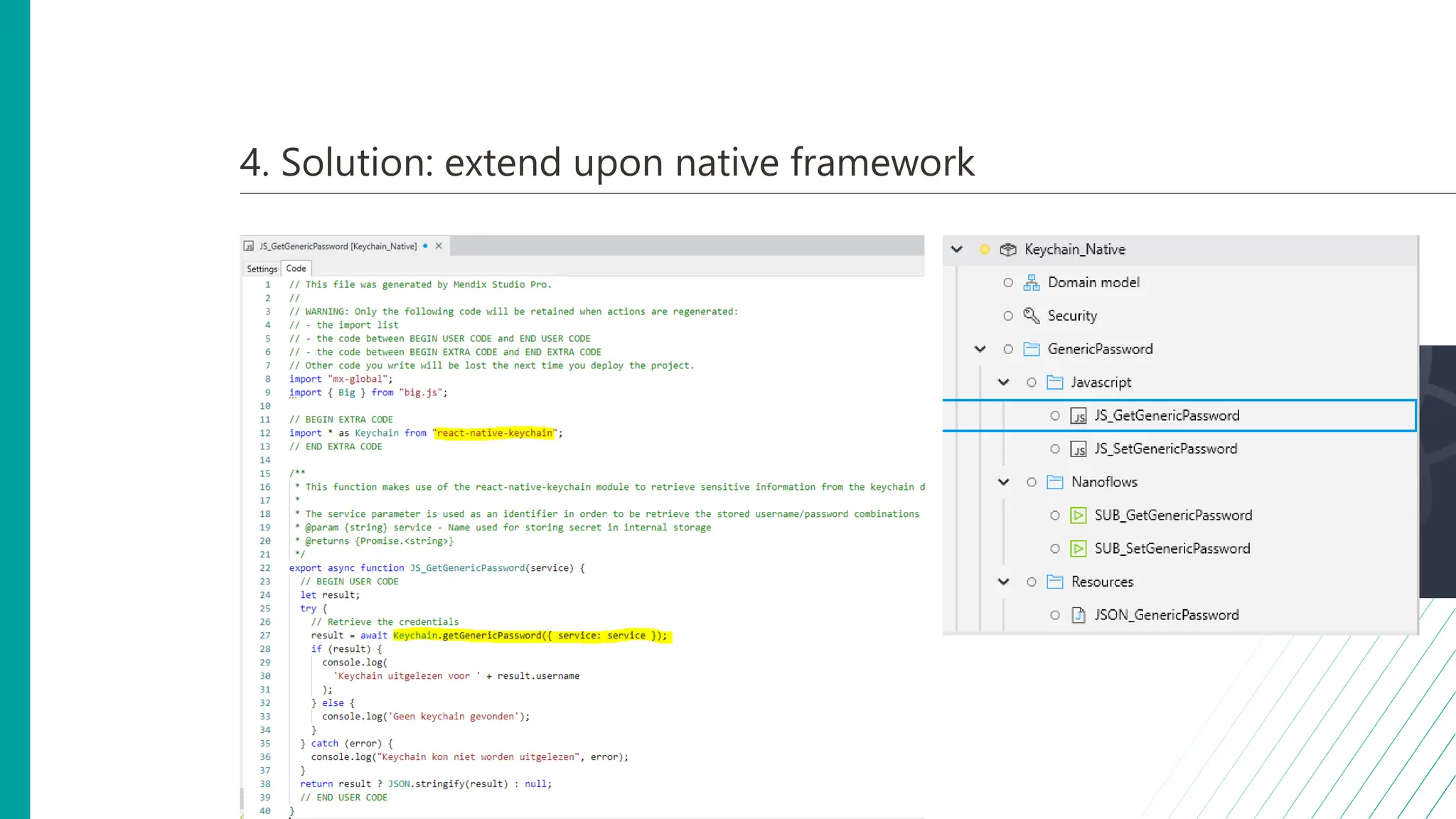
Task: Click the status circle beside JS_GetGenericPassword
Action: [x=1055, y=416]
